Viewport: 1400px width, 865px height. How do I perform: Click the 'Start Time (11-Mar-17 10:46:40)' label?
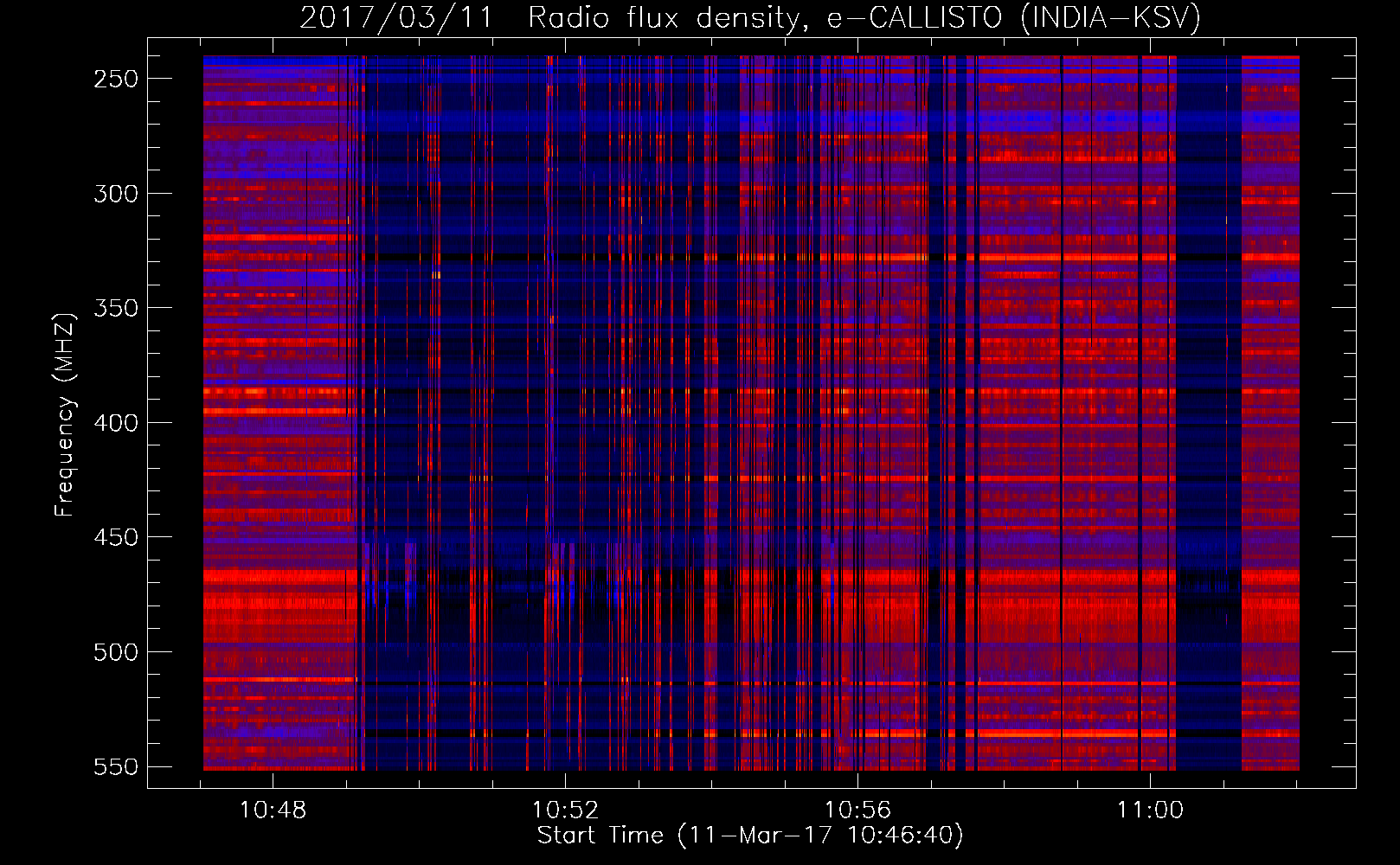click(x=750, y=836)
